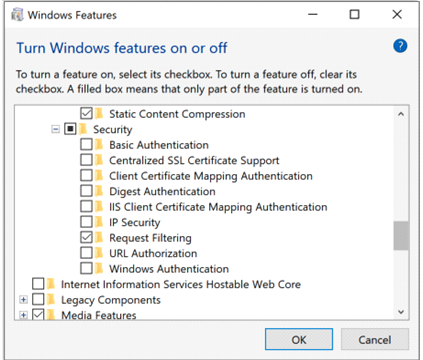Viewport: 423px width, 360px height.
Task: Select the Digest Authentication tree item
Action: pyautogui.click(x=162, y=191)
